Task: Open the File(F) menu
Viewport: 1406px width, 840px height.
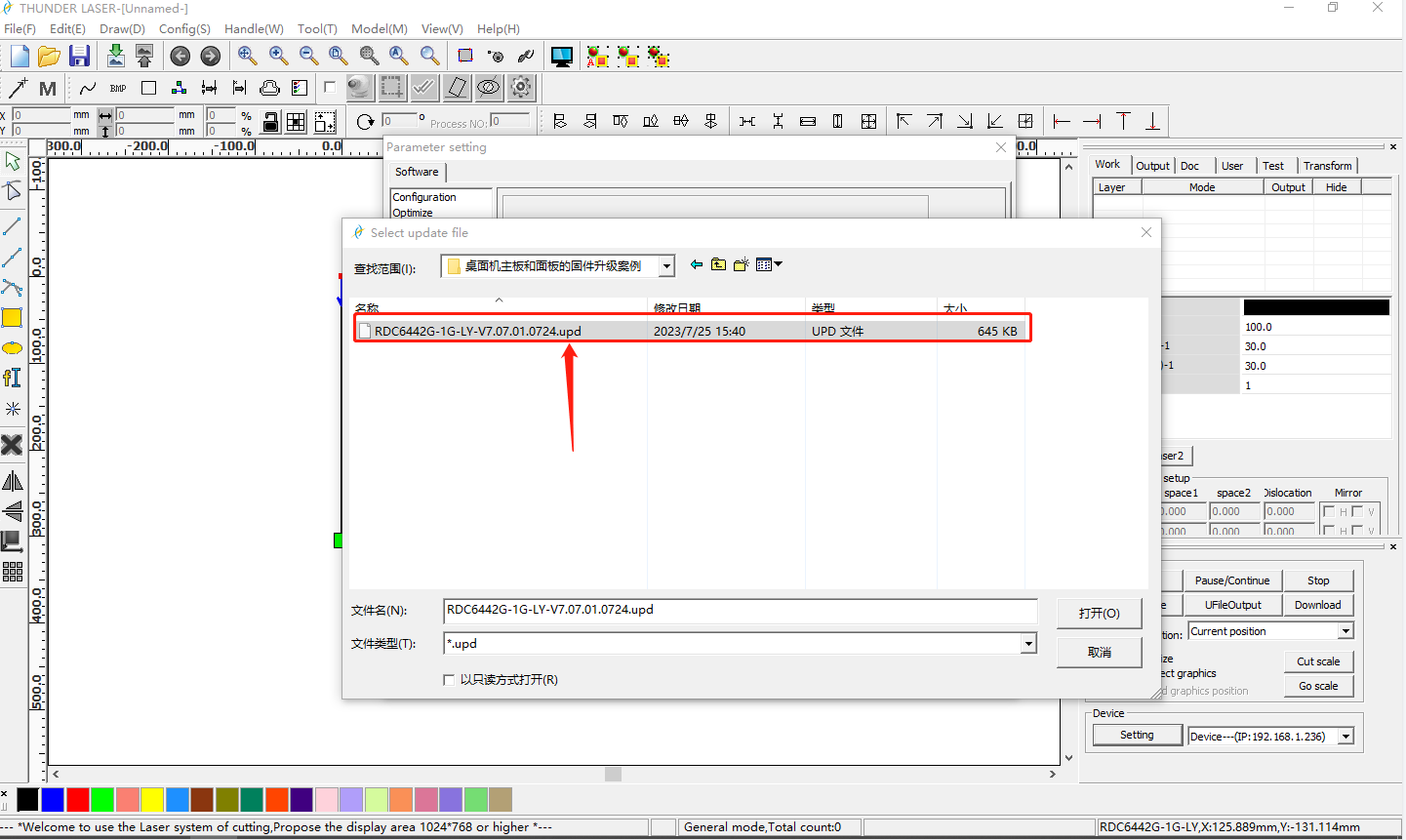Action: (x=20, y=29)
